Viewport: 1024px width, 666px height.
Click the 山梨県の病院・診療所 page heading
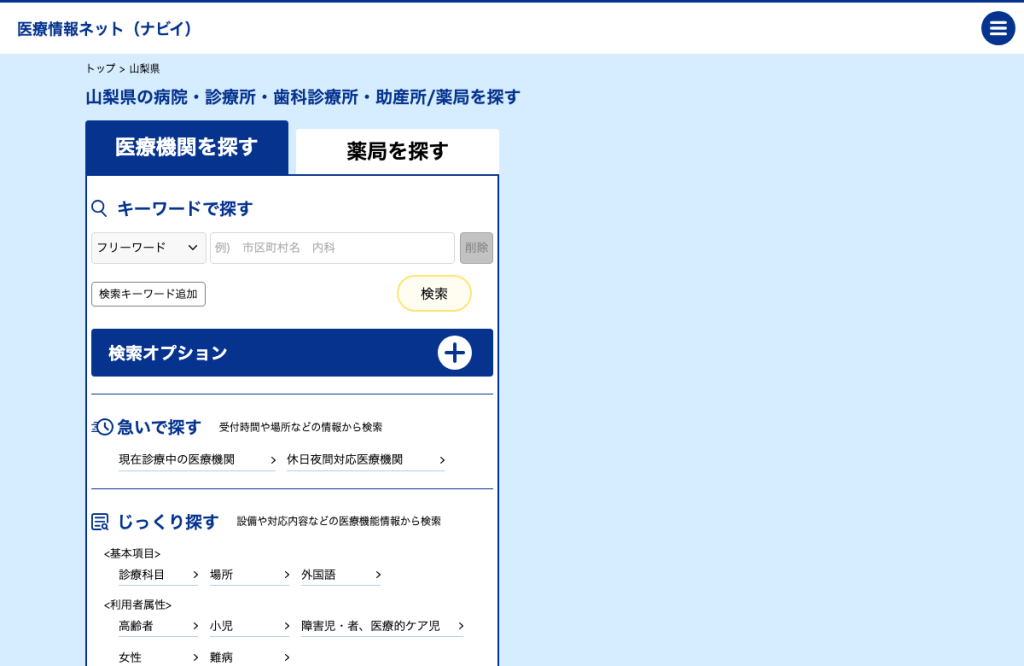[x=303, y=97]
